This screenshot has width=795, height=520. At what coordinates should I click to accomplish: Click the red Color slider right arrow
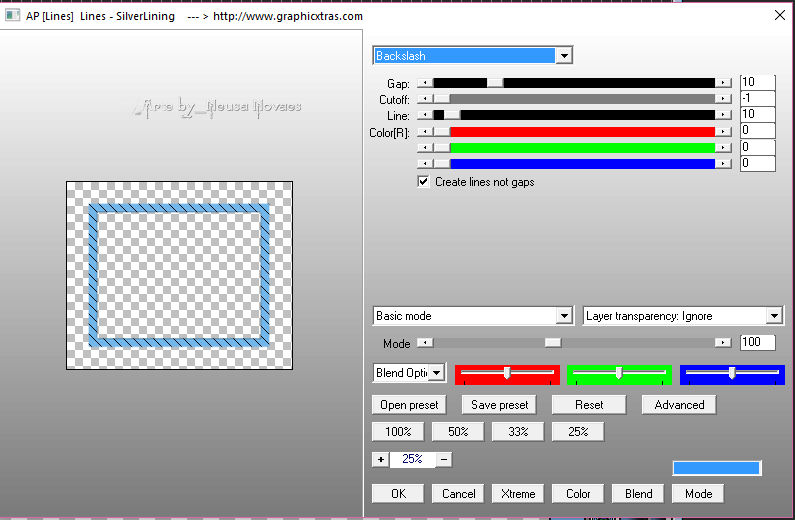[723, 132]
